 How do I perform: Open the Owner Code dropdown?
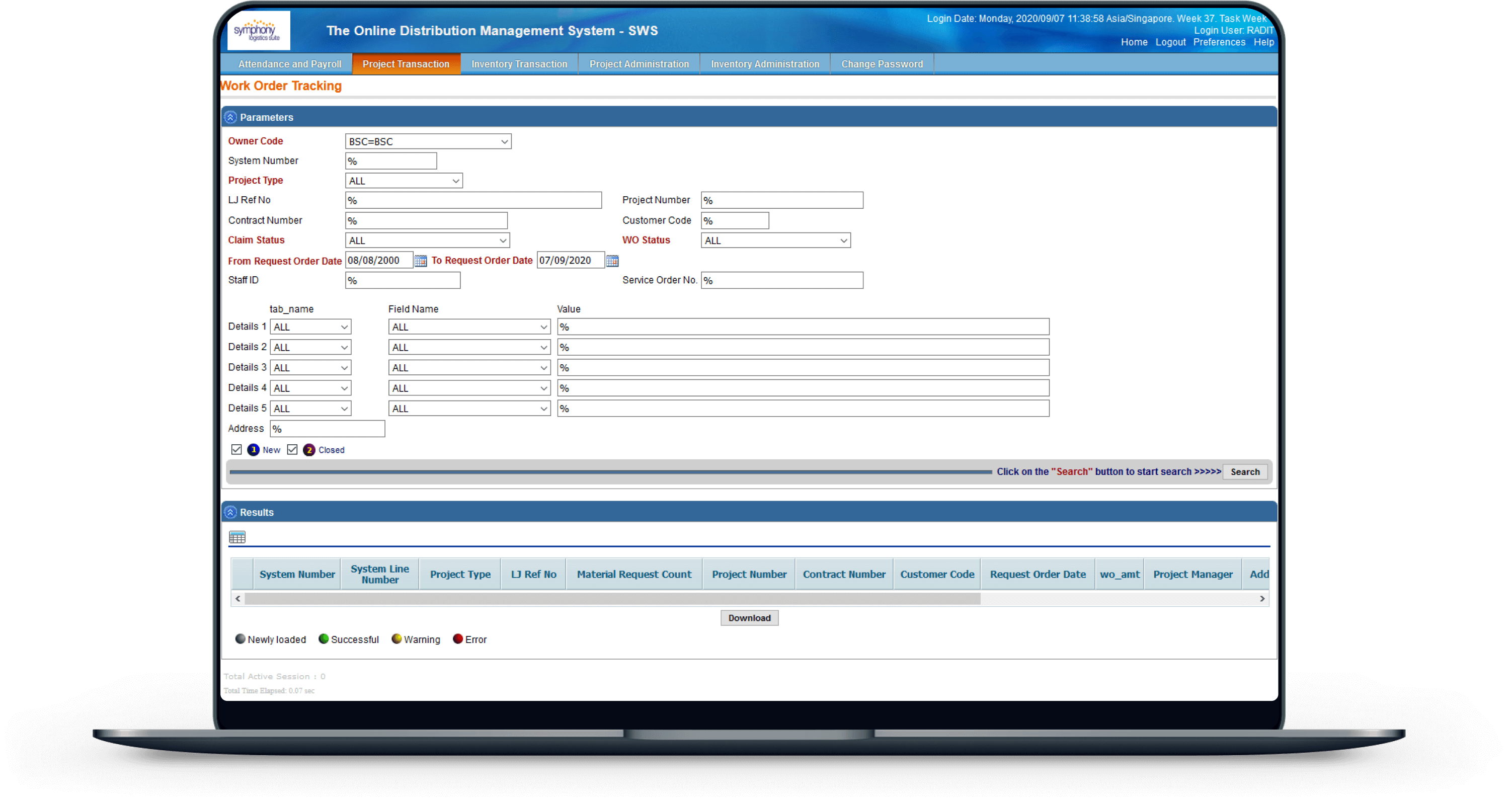point(428,141)
